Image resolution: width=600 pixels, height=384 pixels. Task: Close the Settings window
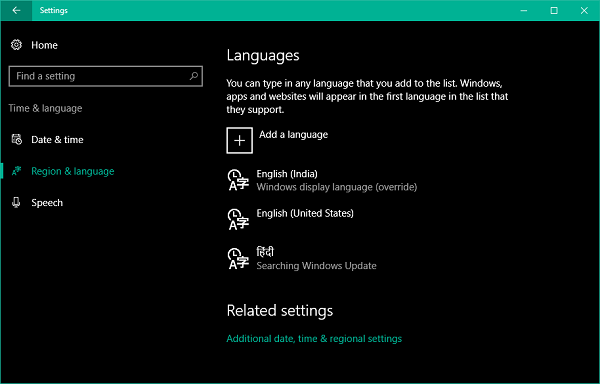[x=584, y=11]
